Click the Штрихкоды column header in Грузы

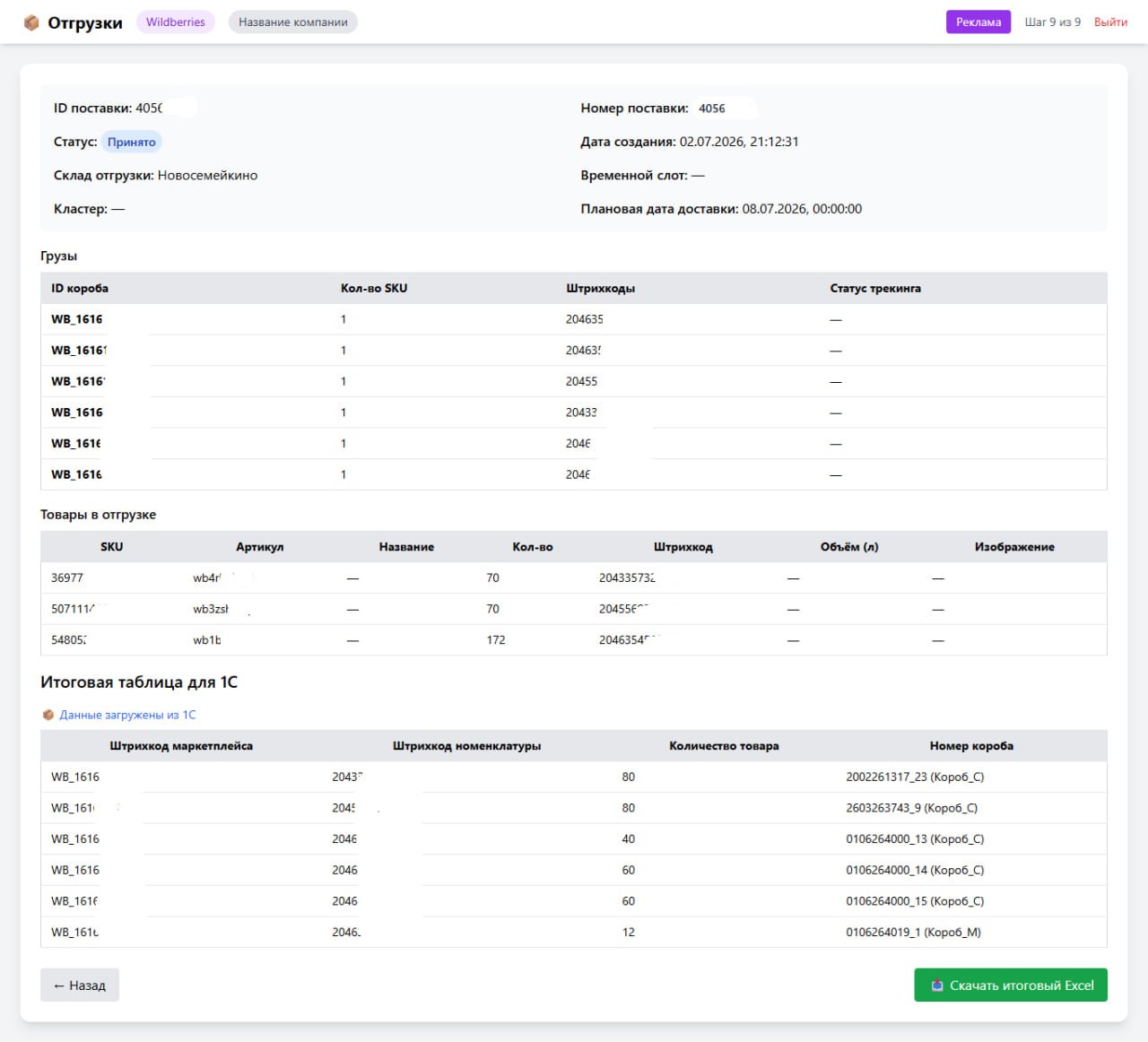[x=600, y=288]
